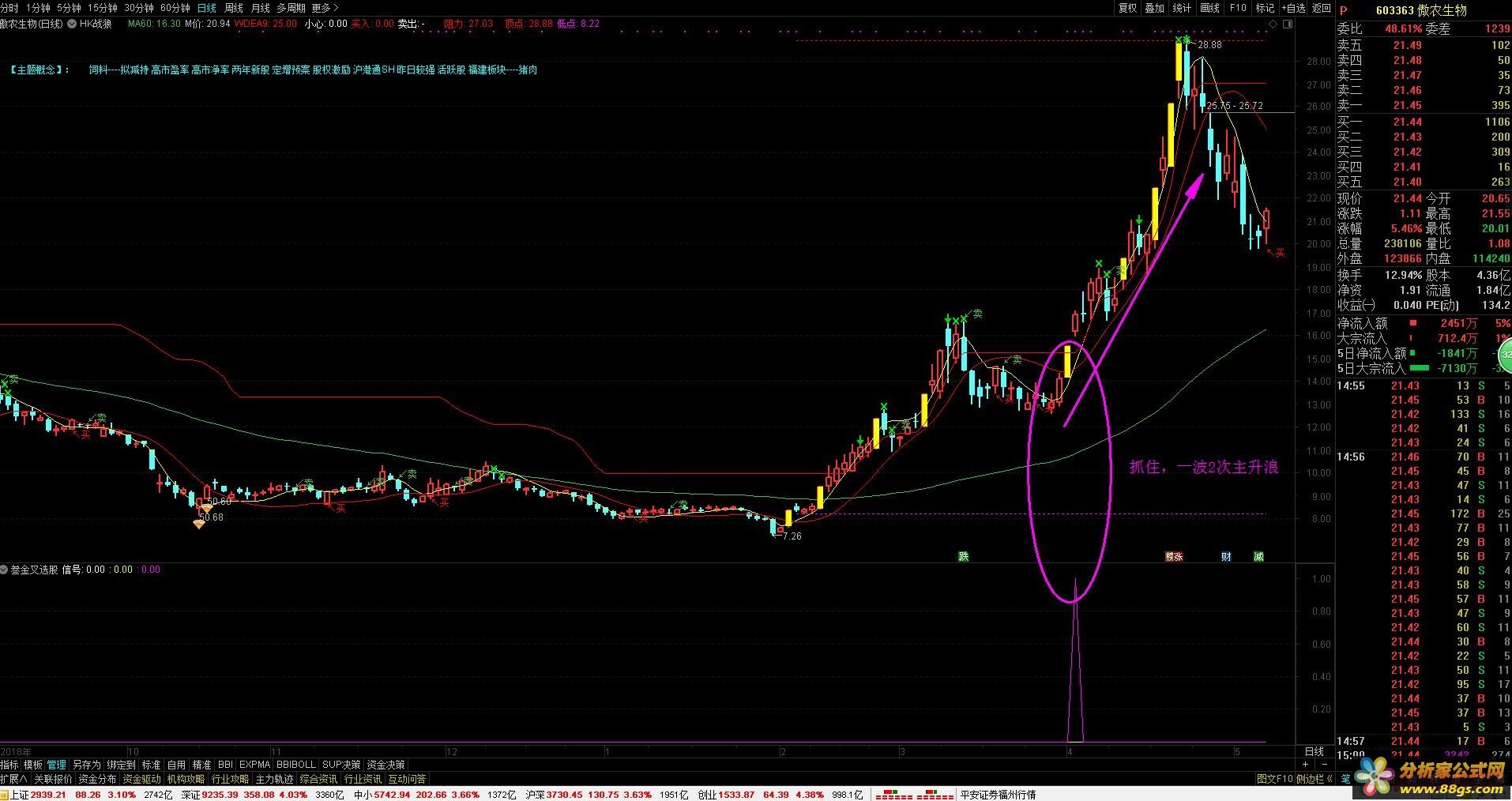
Task: Click the diamond icon above price axis
Action: (x=1273, y=24)
